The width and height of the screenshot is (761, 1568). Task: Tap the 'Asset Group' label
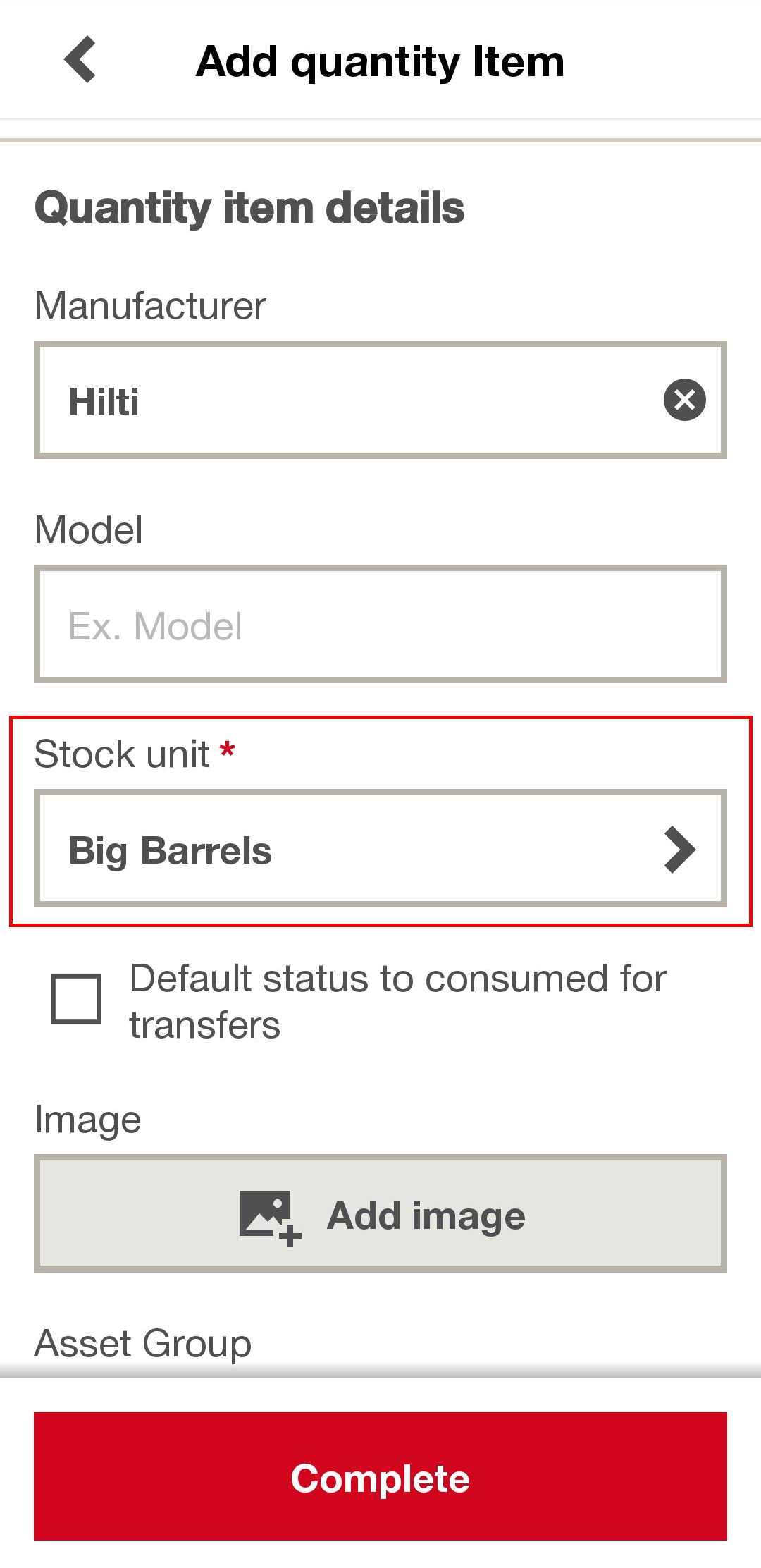tap(143, 1344)
